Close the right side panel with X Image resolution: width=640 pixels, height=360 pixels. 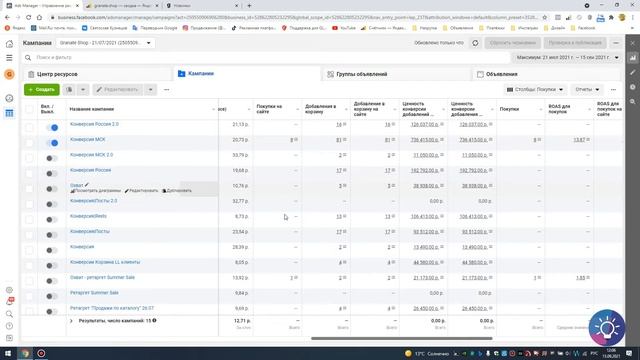(633, 43)
